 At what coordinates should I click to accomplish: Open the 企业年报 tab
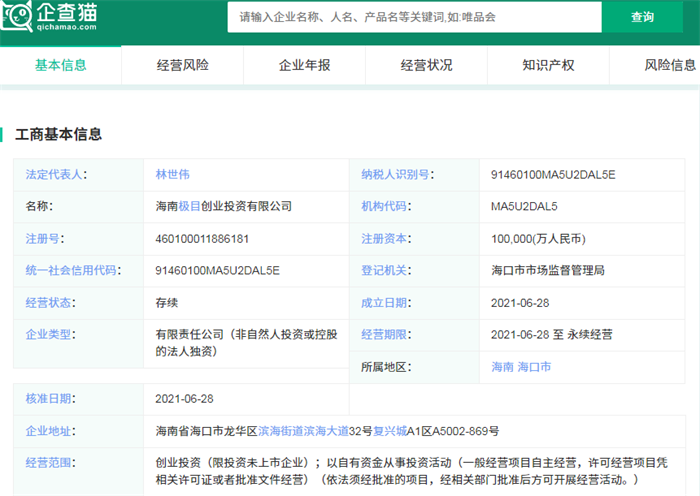304,65
